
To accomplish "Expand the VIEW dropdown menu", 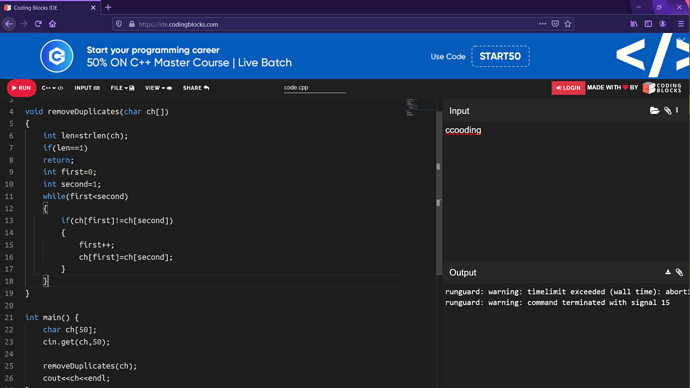I will click(x=158, y=88).
